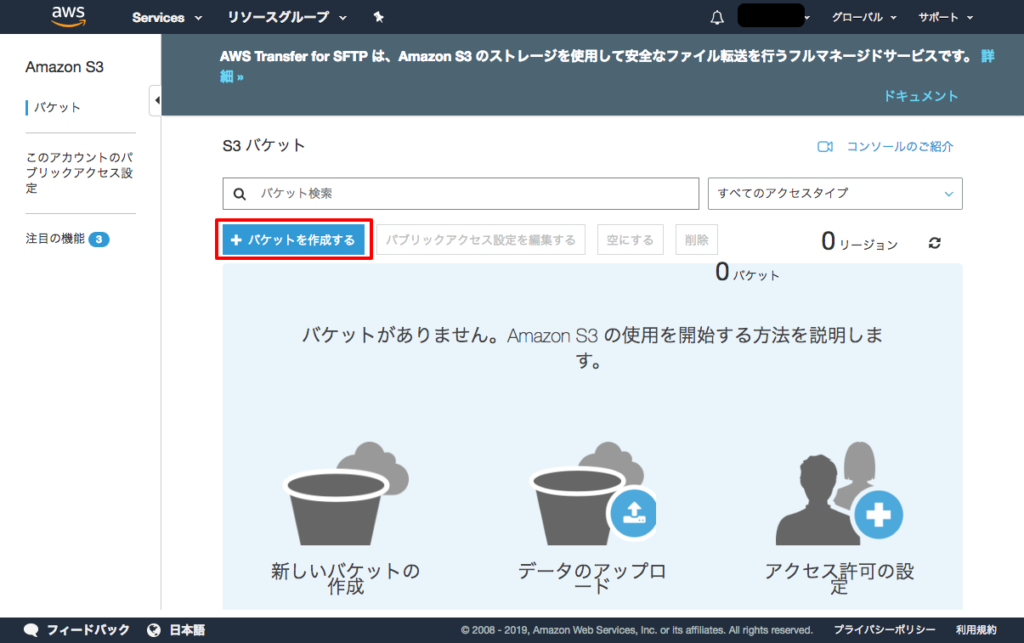The image size is (1024, 643).
Task: Click the フィードバック speech bubble icon
Action: [31, 630]
